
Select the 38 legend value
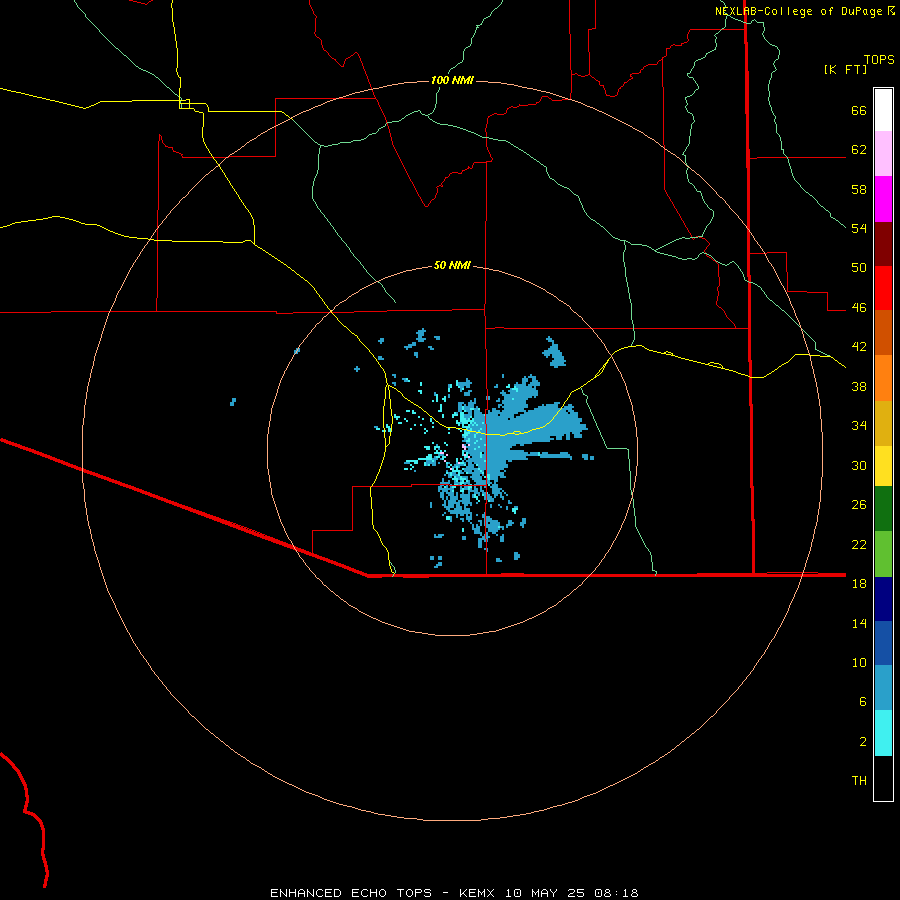(x=859, y=386)
